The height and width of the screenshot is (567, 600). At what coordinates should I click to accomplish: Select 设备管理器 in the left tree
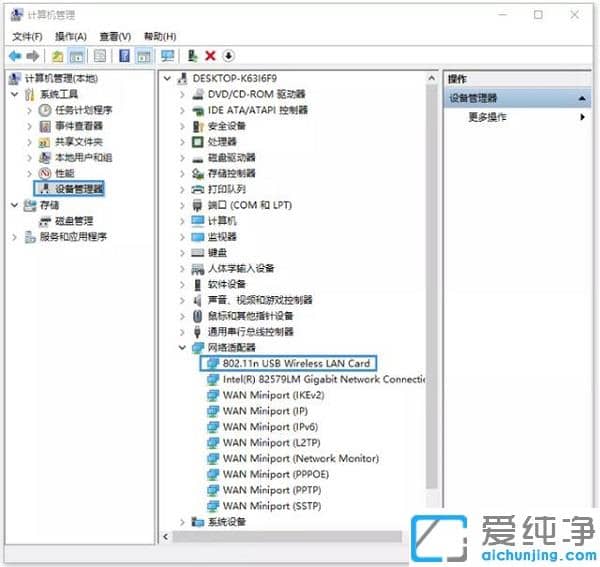pos(79,189)
